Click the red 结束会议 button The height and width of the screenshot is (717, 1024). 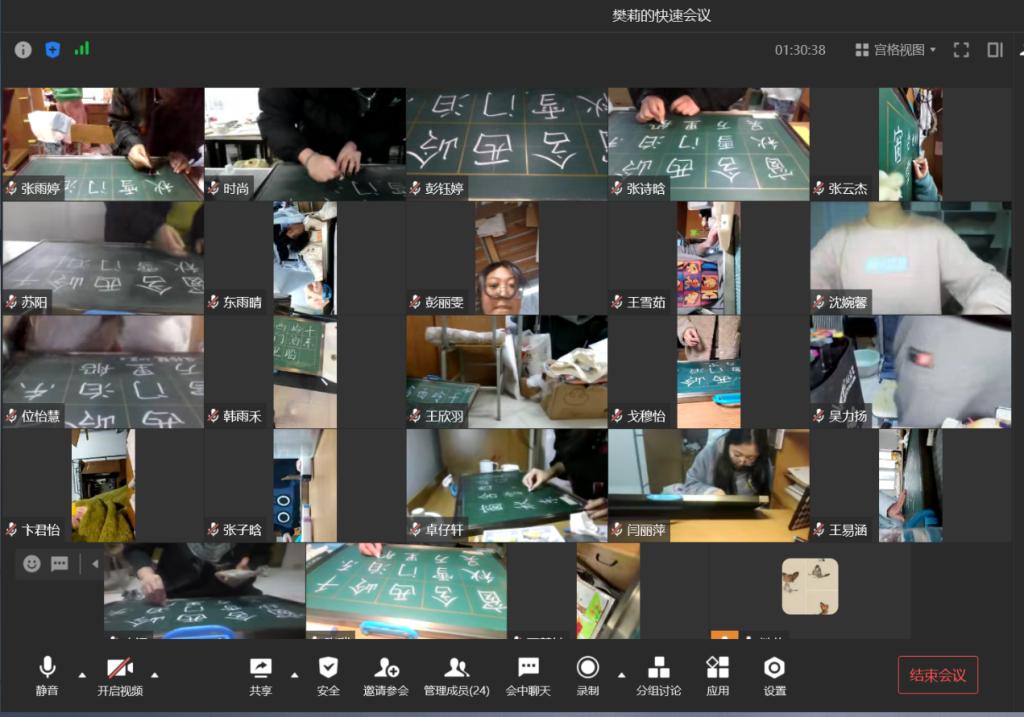click(x=937, y=675)
